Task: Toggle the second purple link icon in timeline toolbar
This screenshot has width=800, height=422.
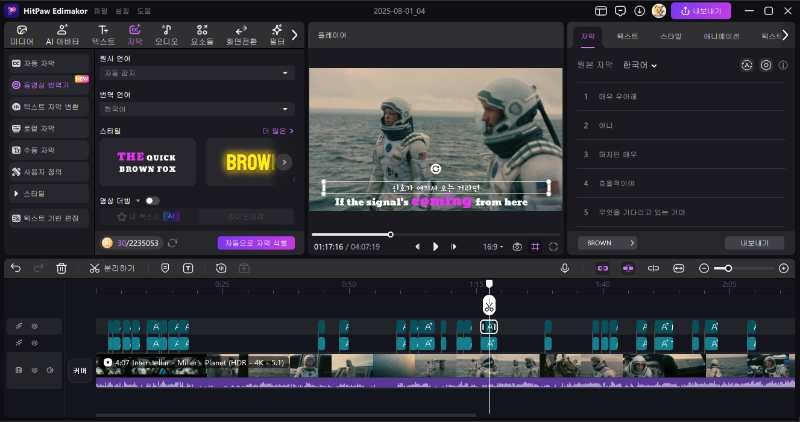Action: [628, 268]
